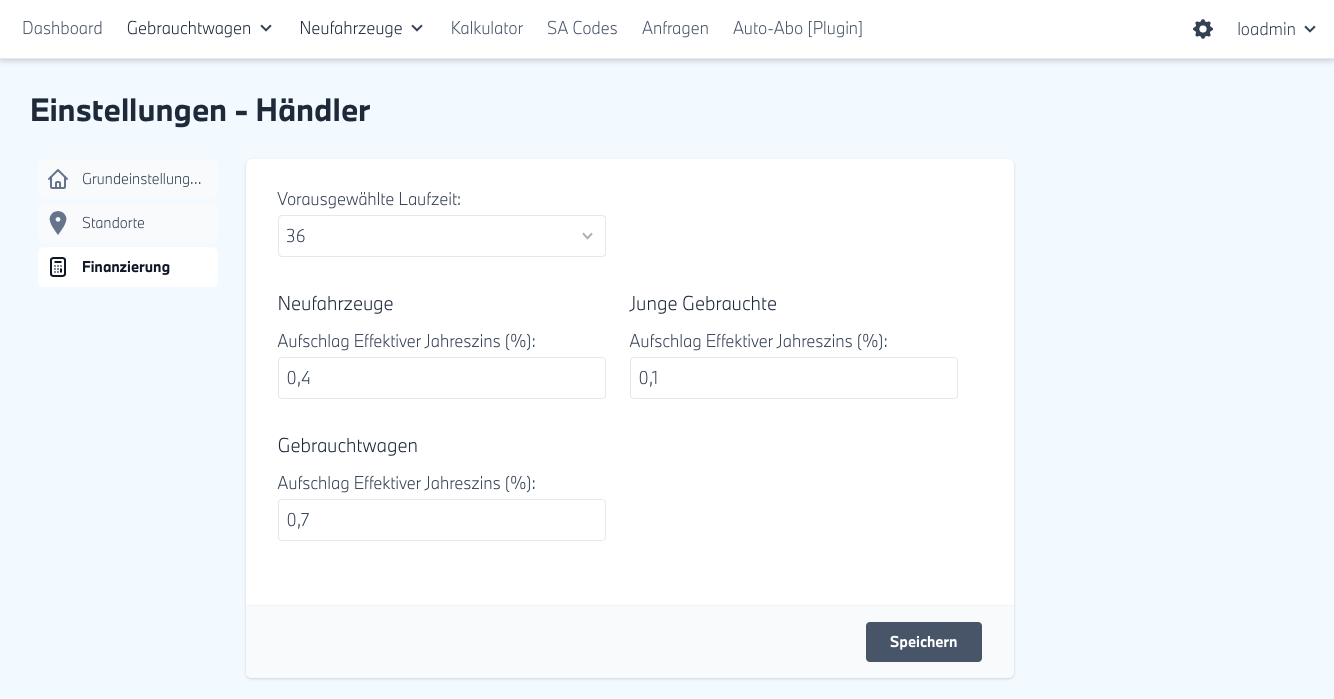Screen dimensions: 1334x699
Task: Open the Anfragen page
Action: click(x=675, y=28)
